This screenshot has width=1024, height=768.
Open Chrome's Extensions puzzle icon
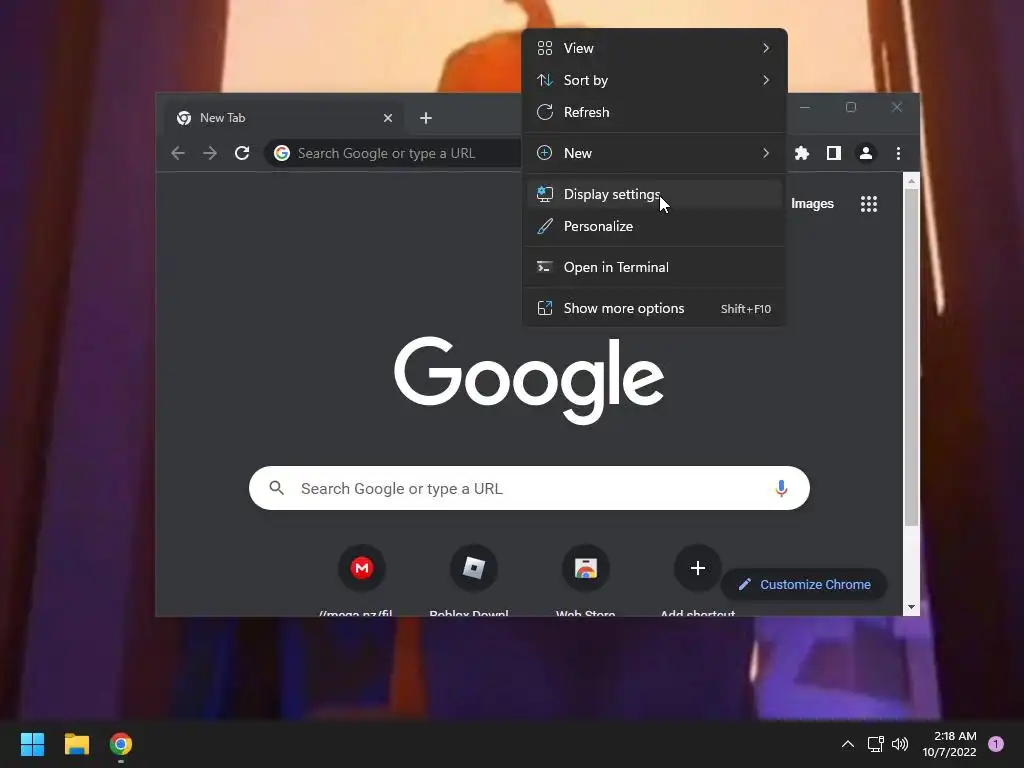(x=802, y=153)
